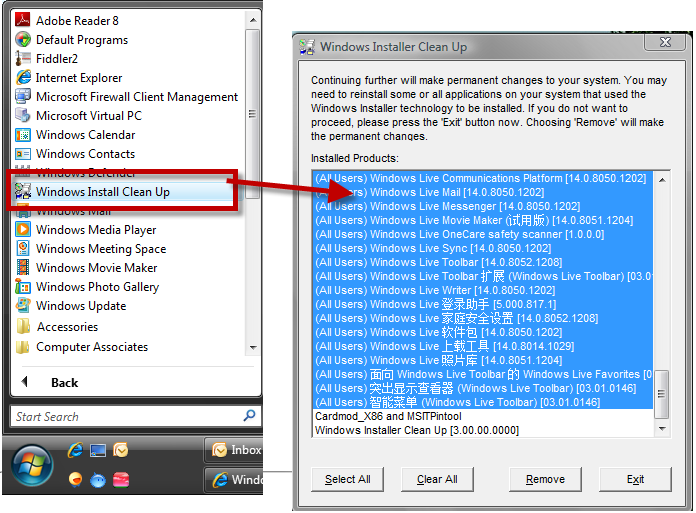
Task: Open the Default Programs icon
Action: point(23,39)
